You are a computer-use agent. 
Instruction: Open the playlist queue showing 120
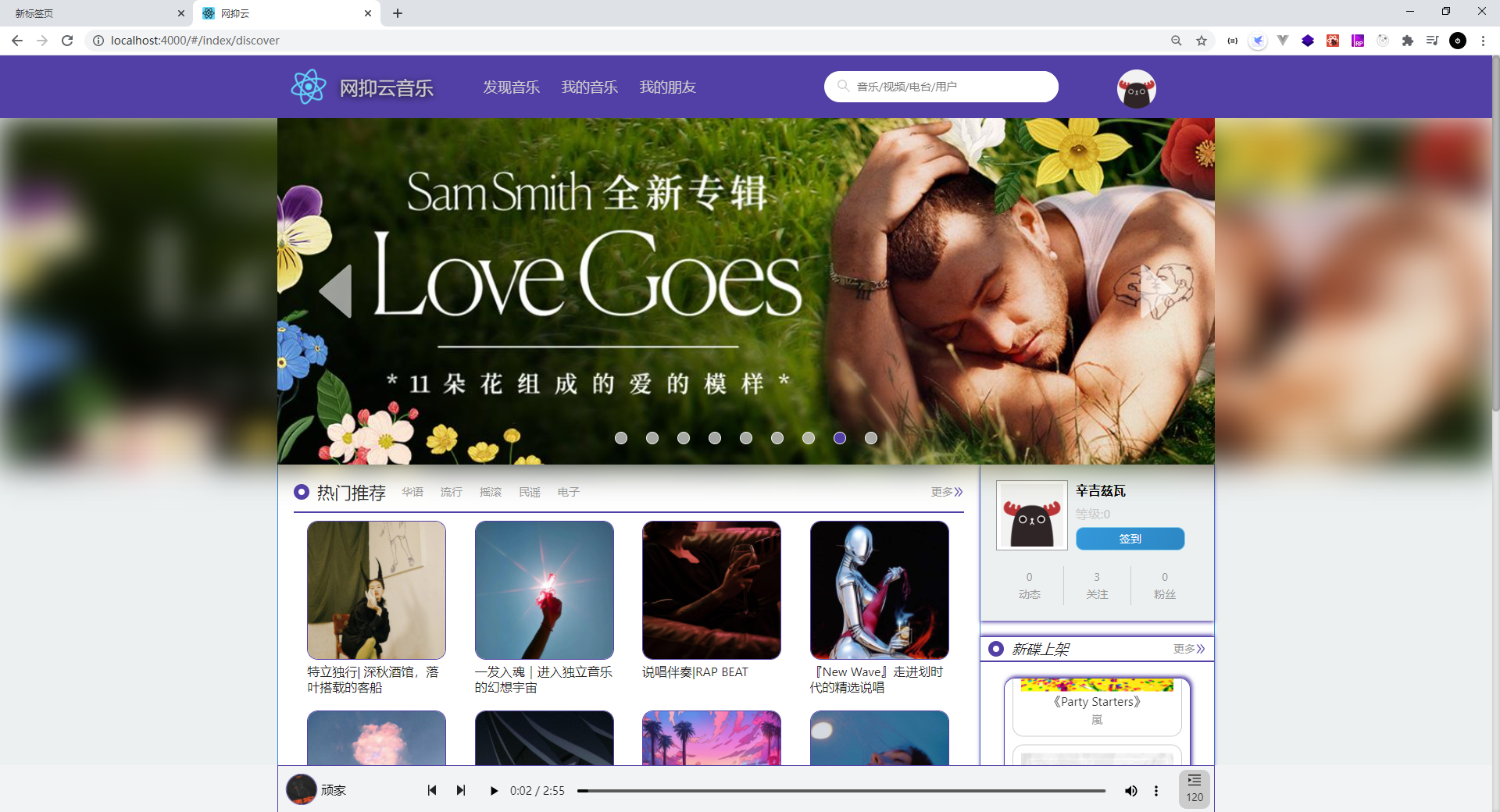coord(1195,789)
